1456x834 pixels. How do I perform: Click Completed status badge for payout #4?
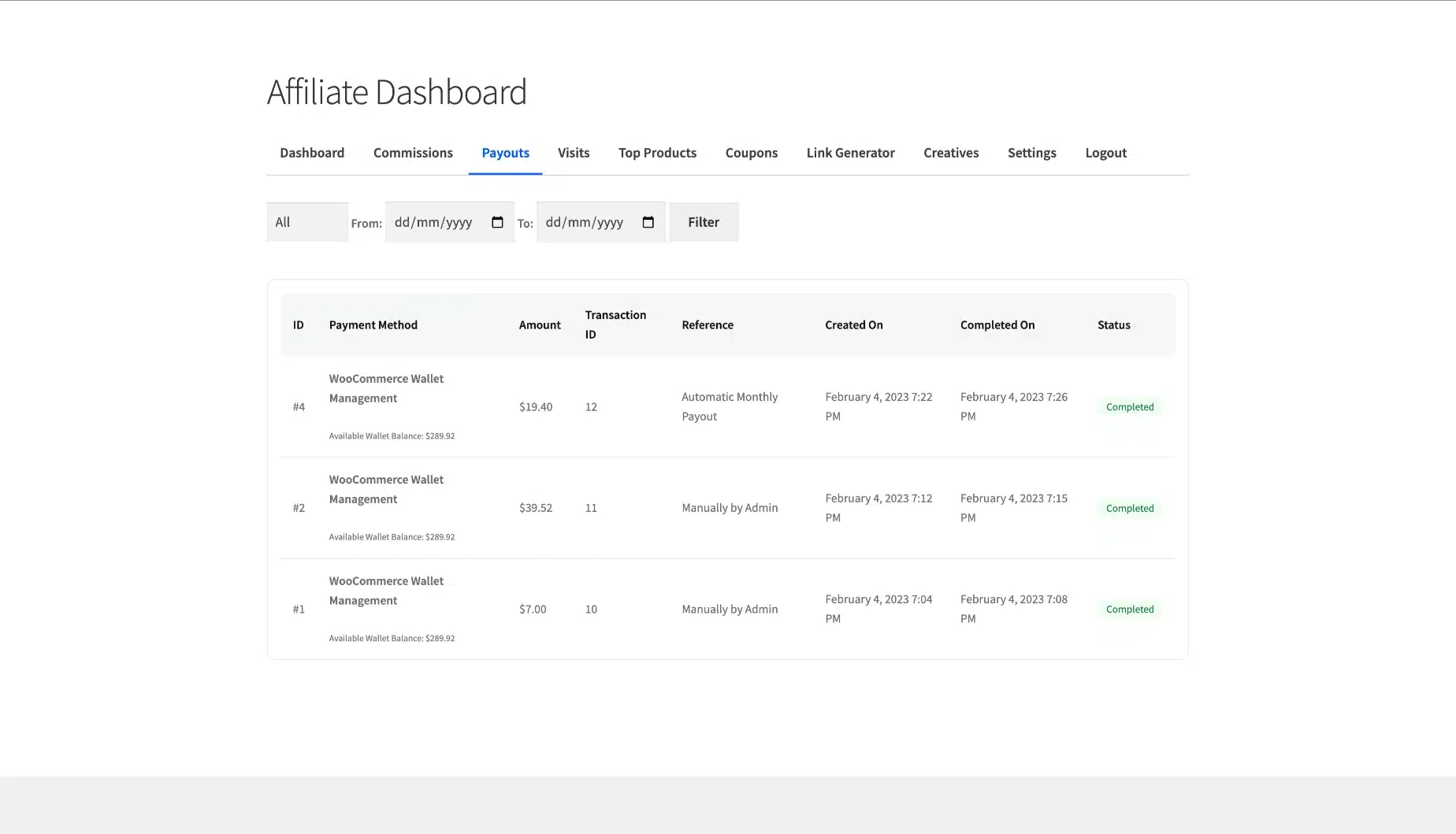point(1129,407)
